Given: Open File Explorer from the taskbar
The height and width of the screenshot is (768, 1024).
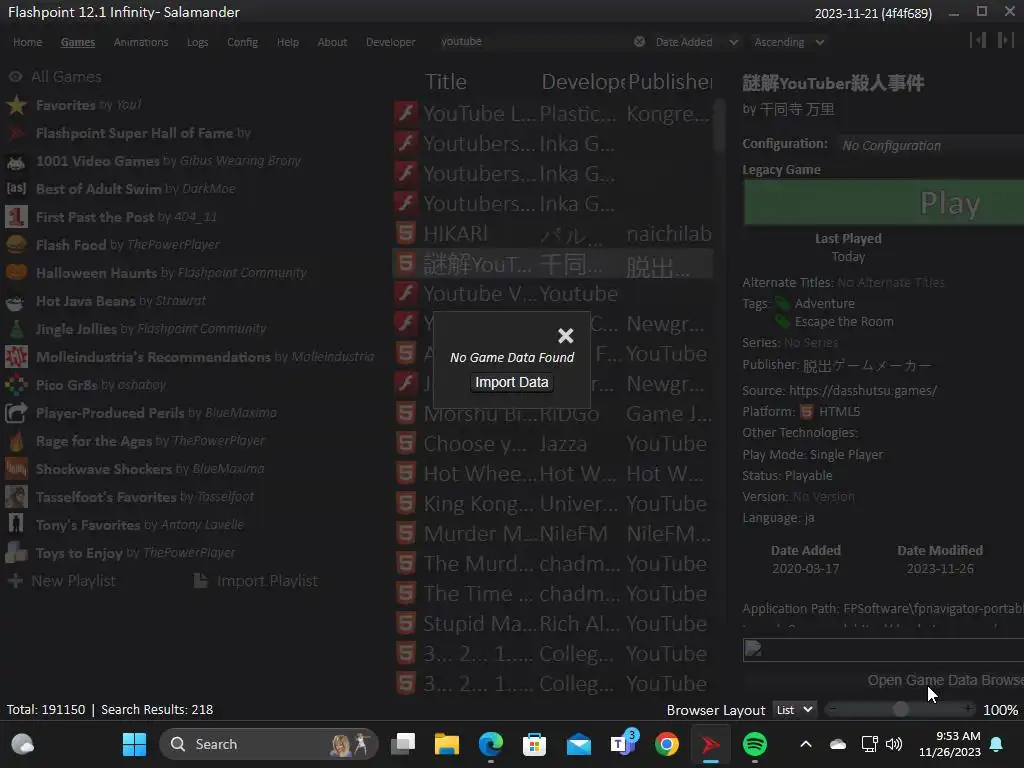Looking at the screenshot, I should [x=447, y=744].
